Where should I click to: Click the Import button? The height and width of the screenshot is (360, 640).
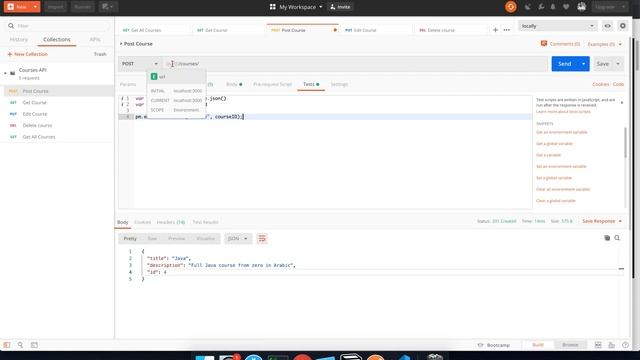click(55, 7)
